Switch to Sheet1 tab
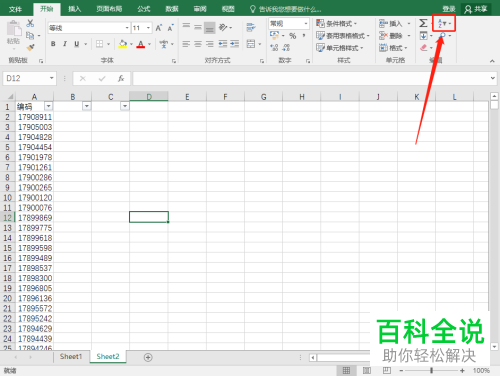 (x=71, y=357)
